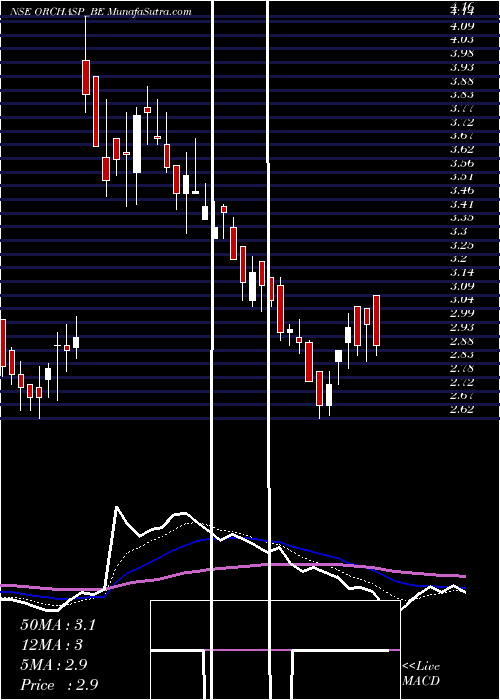
Task: Select the 2.62 price axis label
Action: click(x=462, y=409)
